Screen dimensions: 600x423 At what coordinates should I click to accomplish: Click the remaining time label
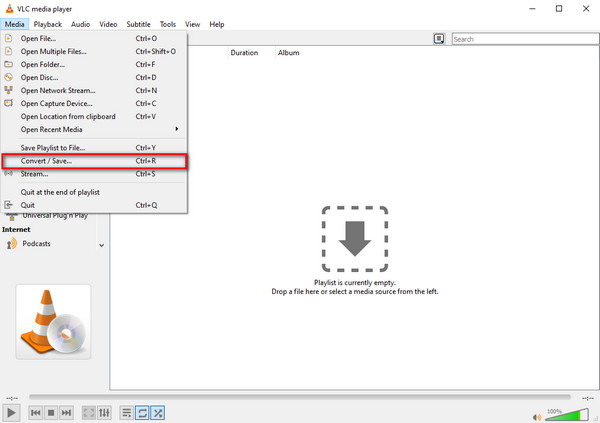[588, 398]
